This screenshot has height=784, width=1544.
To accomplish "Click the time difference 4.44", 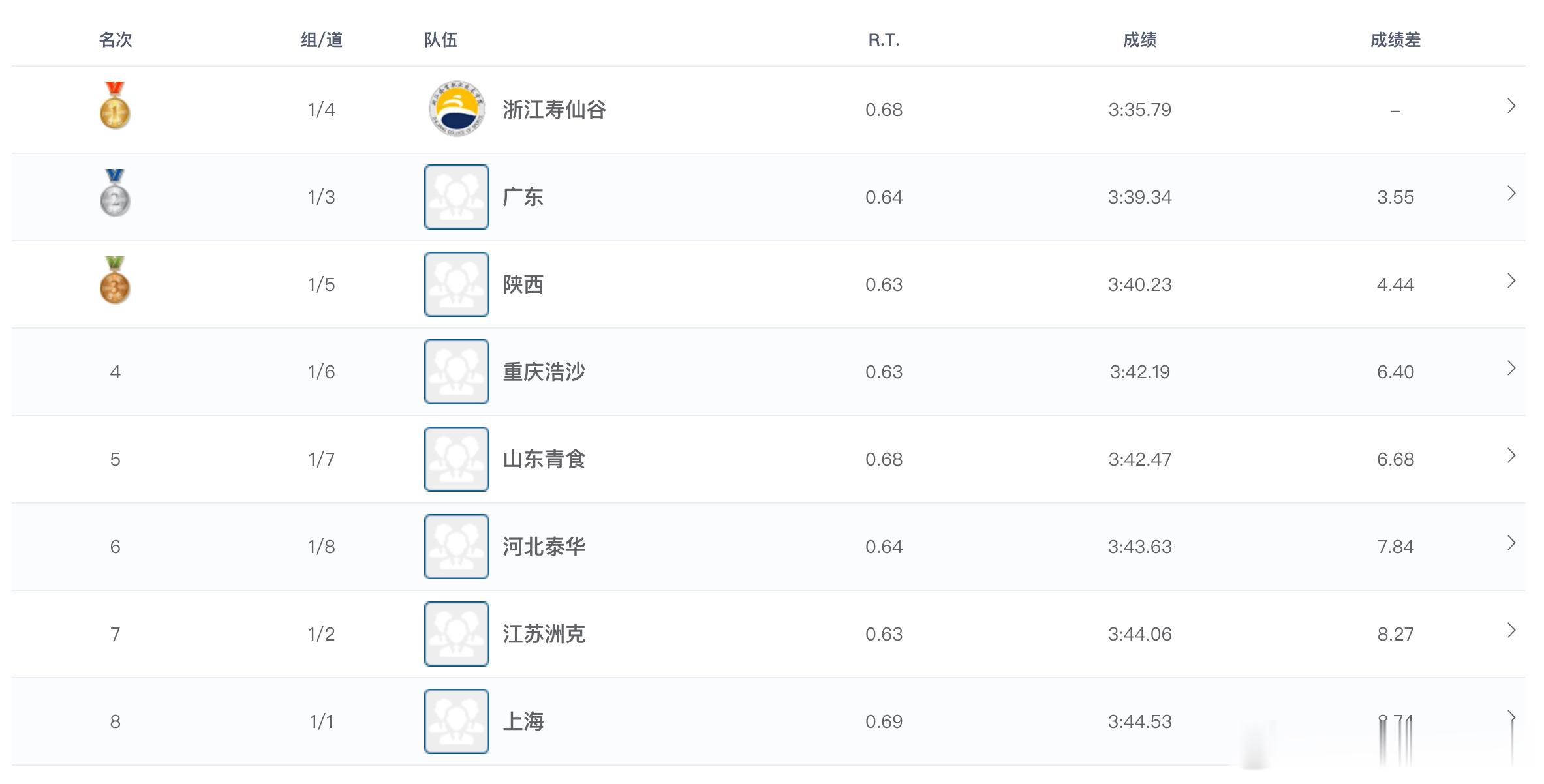I will coord(1396,284).
